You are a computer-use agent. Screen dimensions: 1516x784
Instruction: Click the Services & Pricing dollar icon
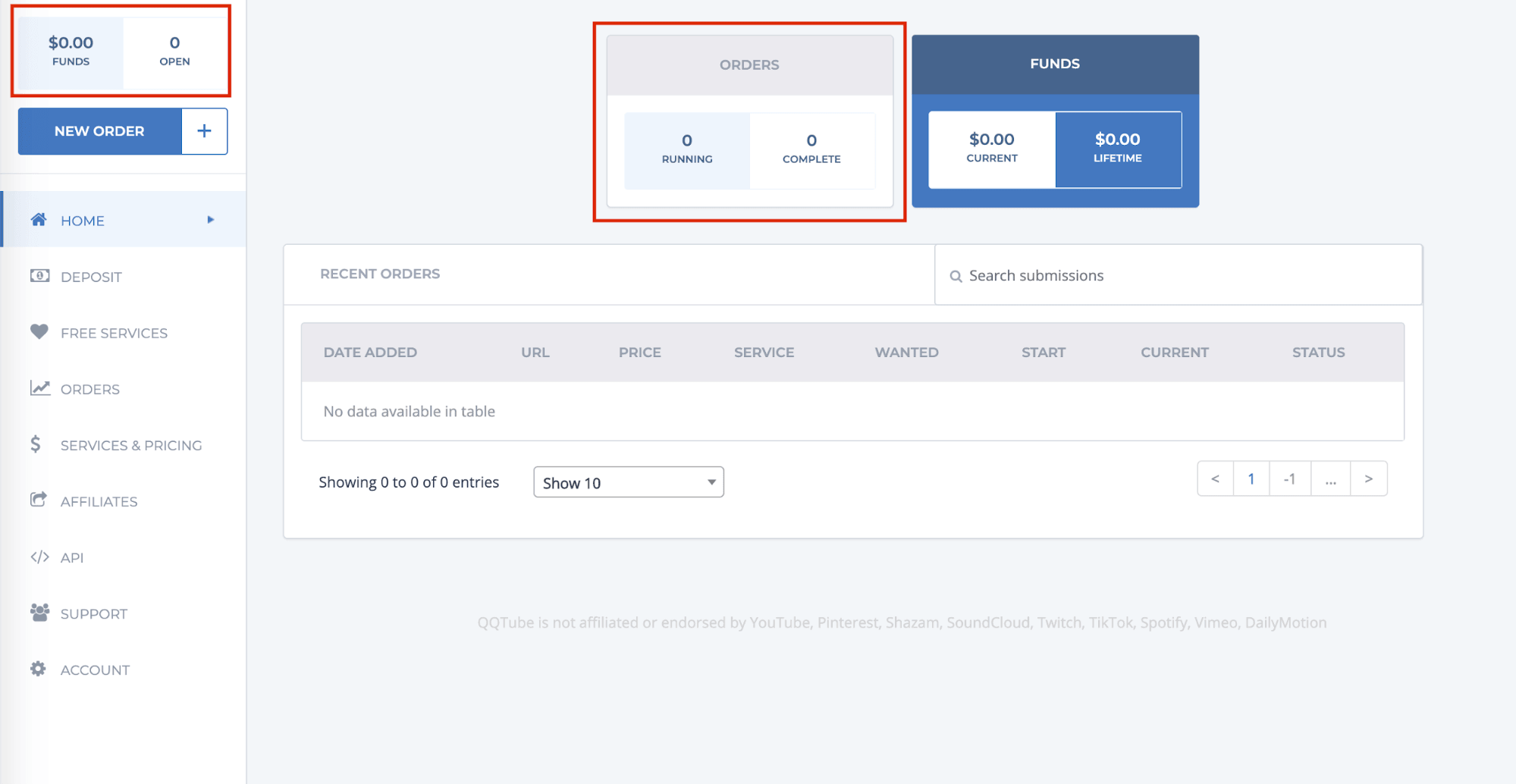[x=36, y=444]
